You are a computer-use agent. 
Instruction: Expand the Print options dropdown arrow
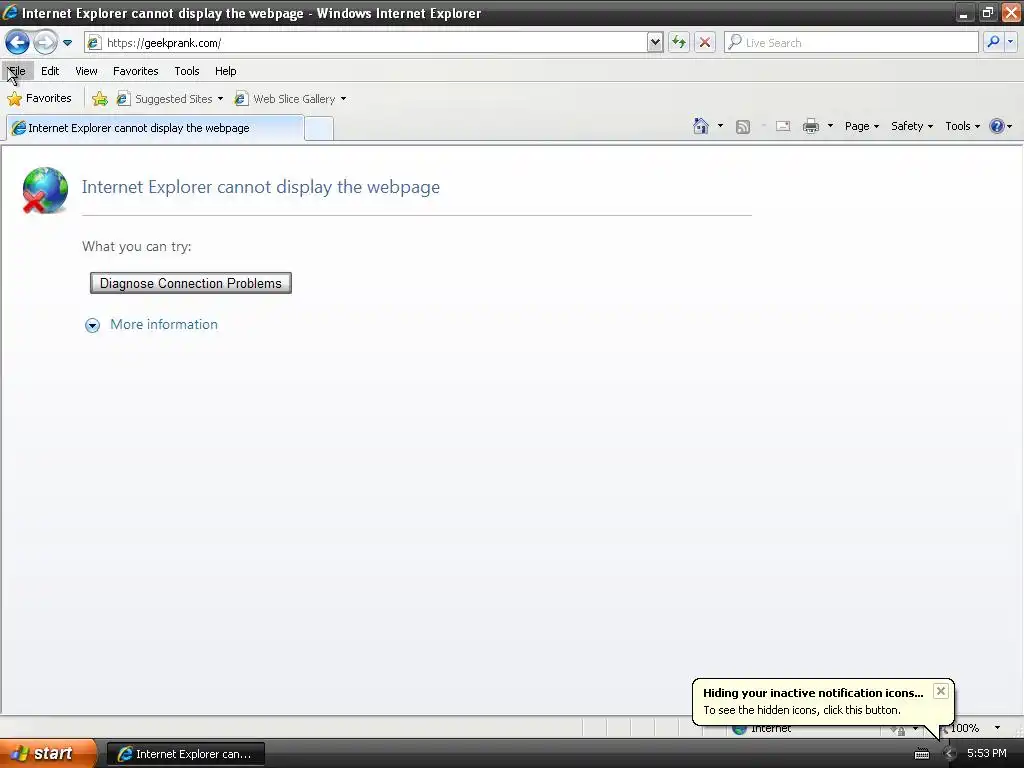click(x=830, y=126)
